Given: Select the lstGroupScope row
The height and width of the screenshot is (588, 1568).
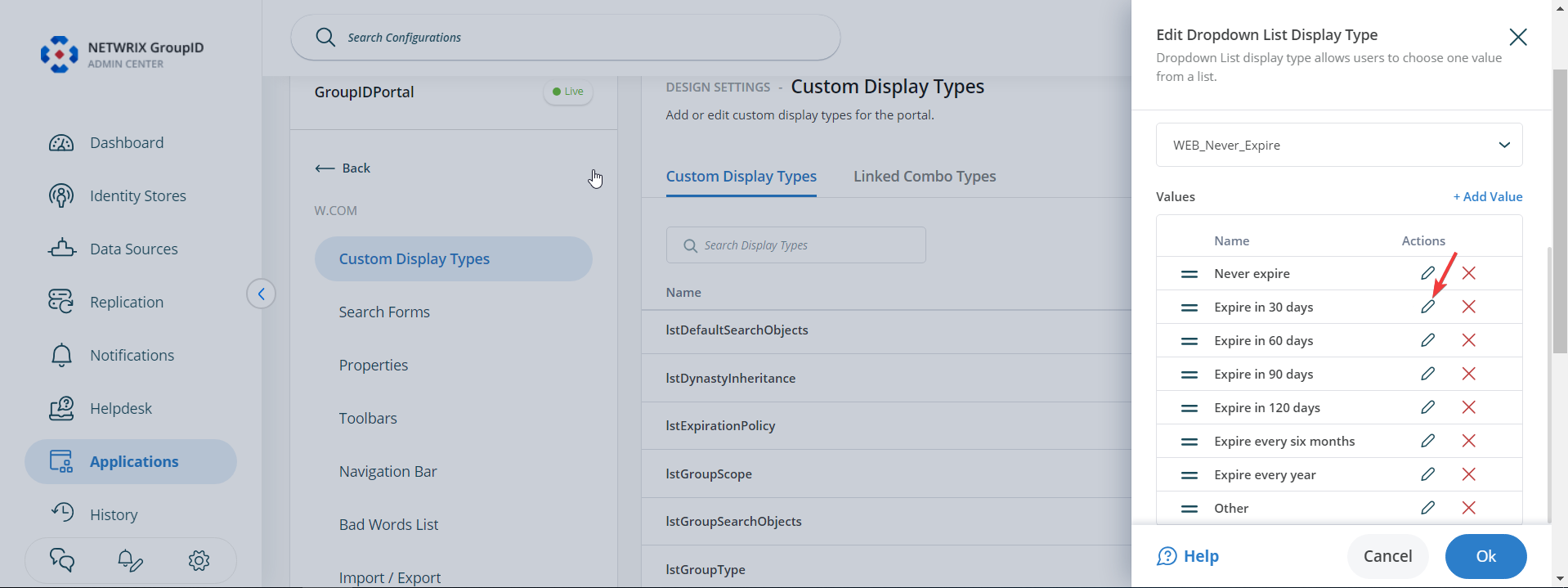Looking at the screenshot, I should coord(886,474).
